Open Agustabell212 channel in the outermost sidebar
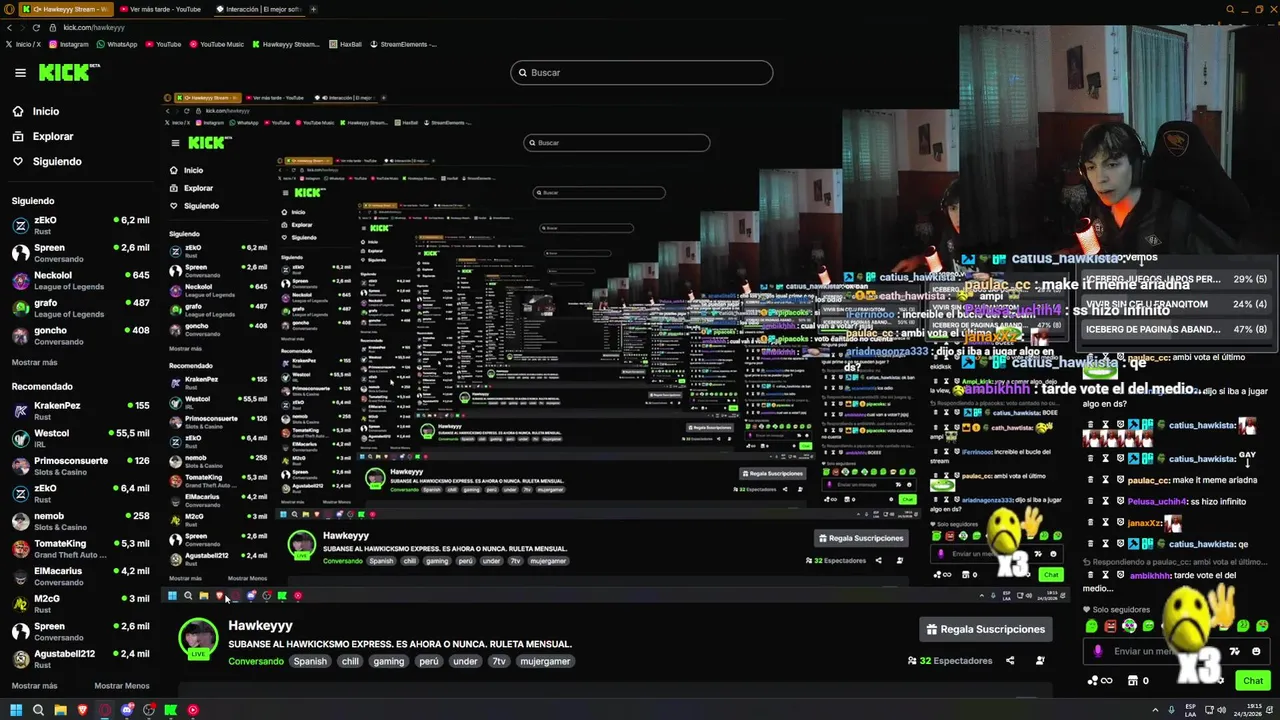Viewport: 1280px width, 720px height. coord(80,659)
